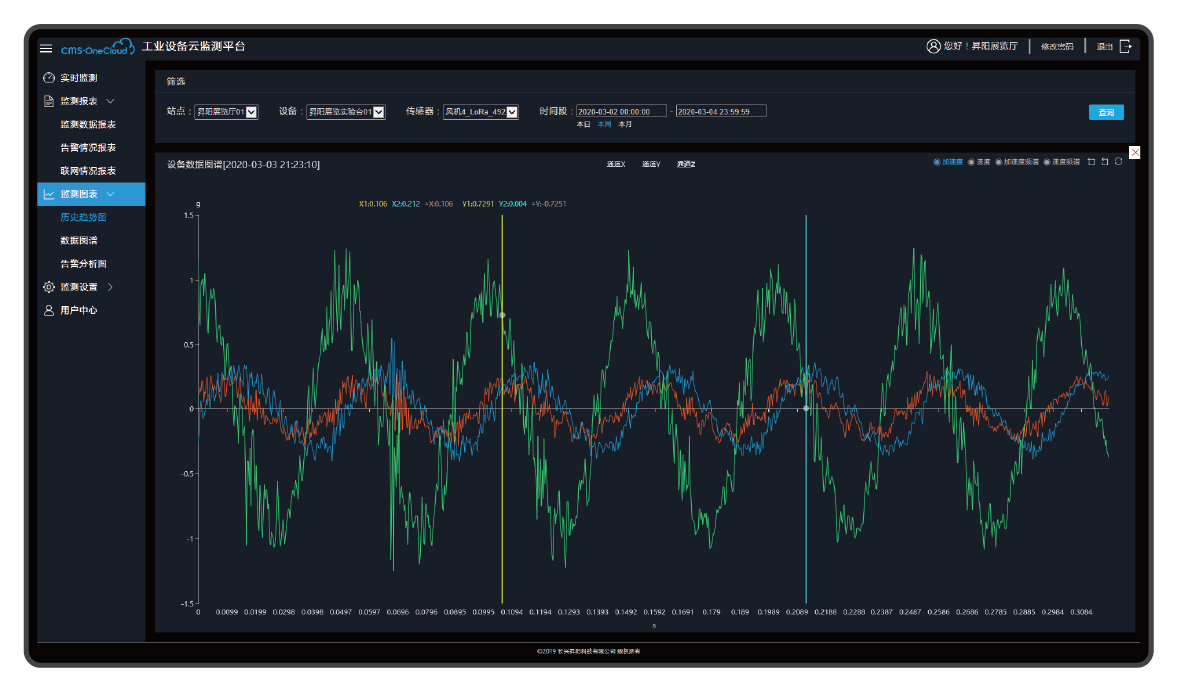
Task: Close the chart panel with red X
Action: pos(1135,153)
